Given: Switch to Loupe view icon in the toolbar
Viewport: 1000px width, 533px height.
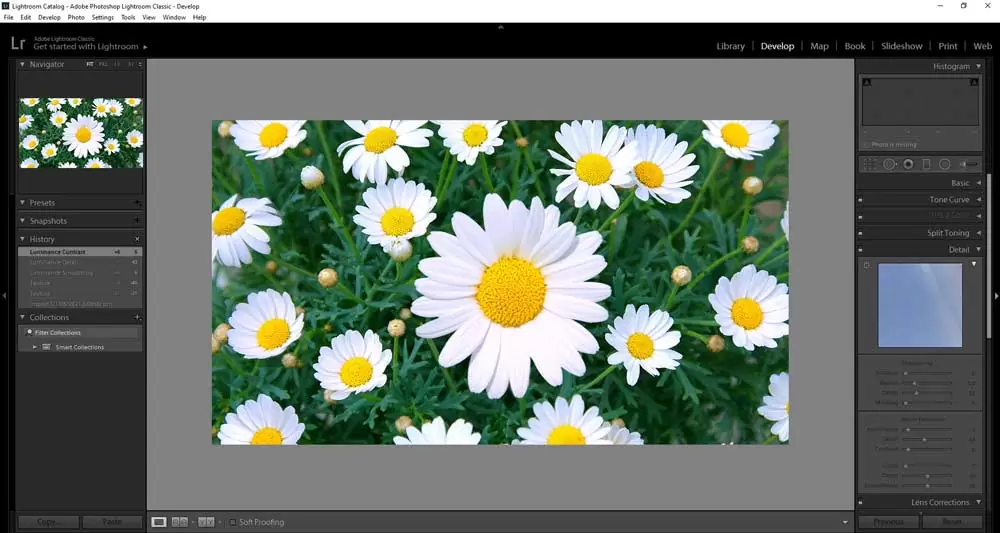Looking at the screenshot, I should point(159,522).
